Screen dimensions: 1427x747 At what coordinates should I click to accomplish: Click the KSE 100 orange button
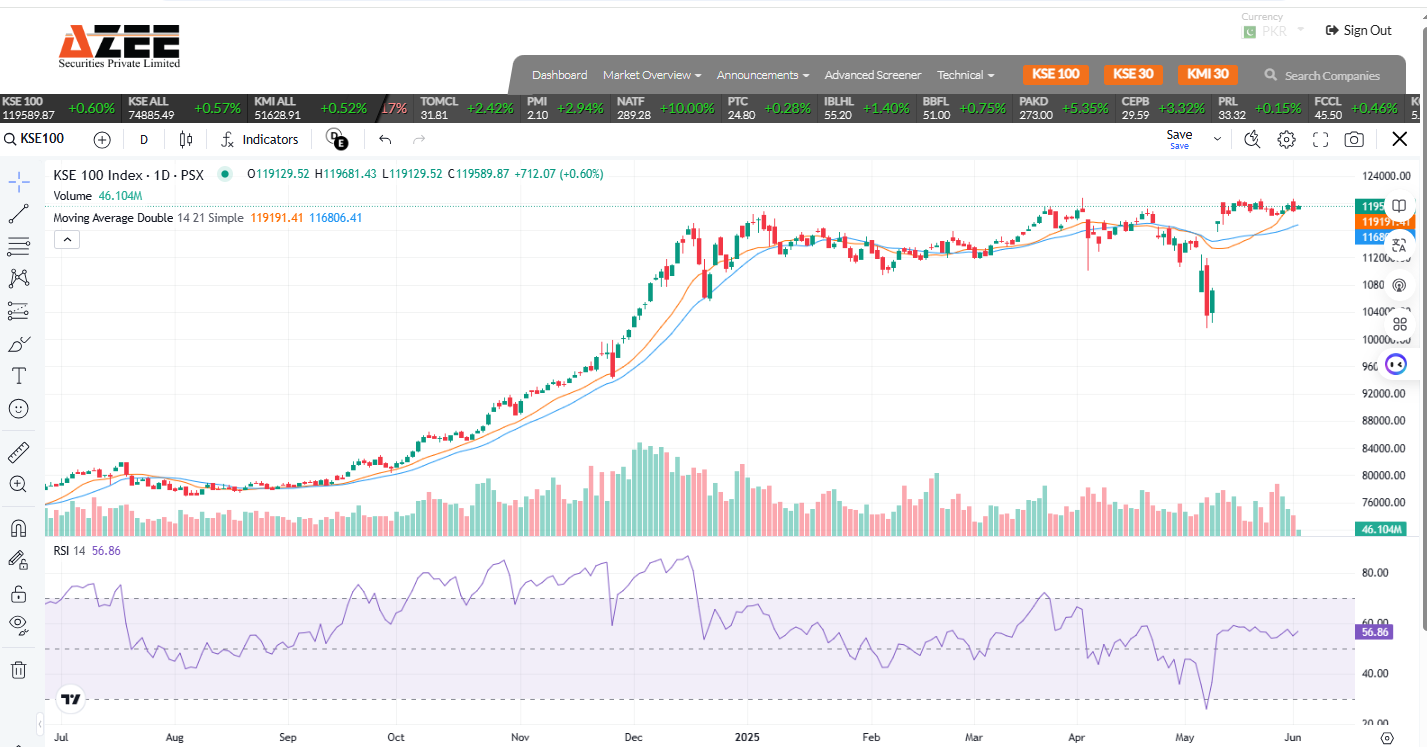(1055, 74)
